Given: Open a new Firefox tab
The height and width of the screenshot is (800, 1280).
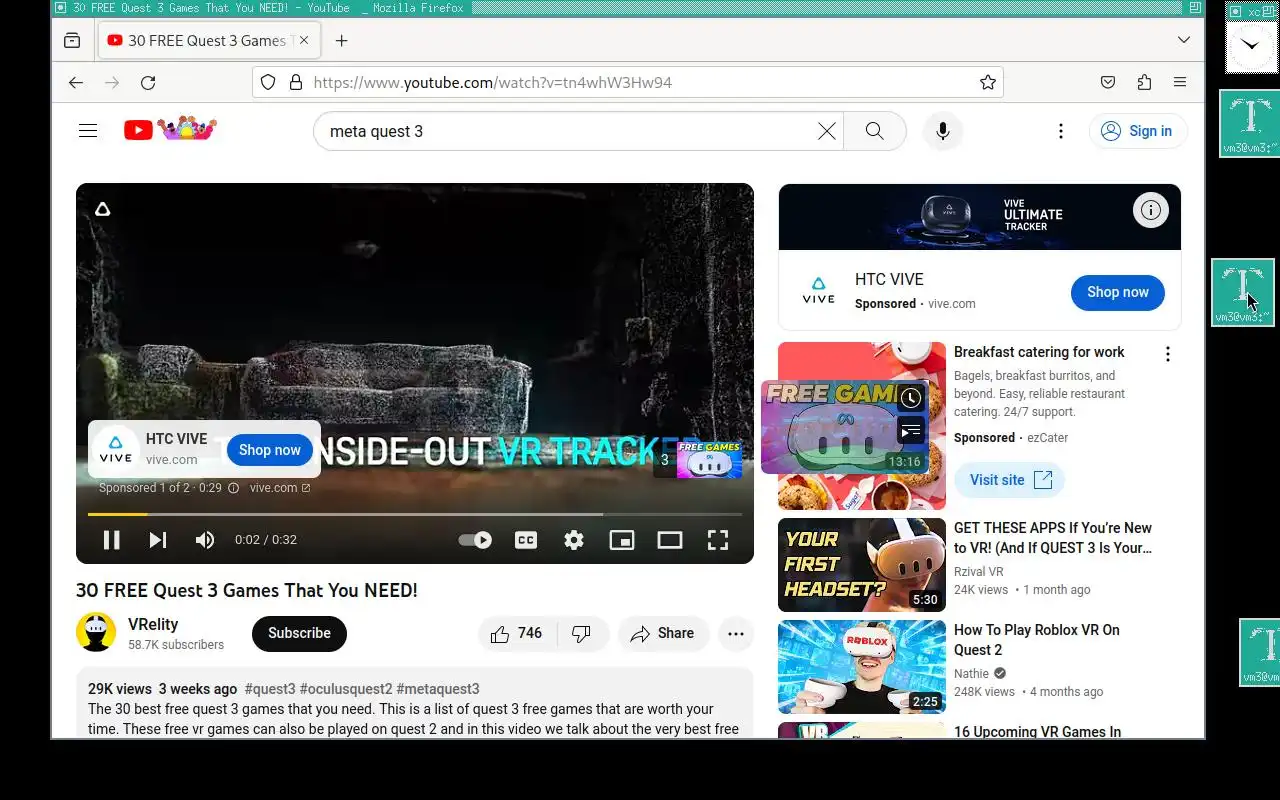Looking at the screenshot, I should [342, 41].
